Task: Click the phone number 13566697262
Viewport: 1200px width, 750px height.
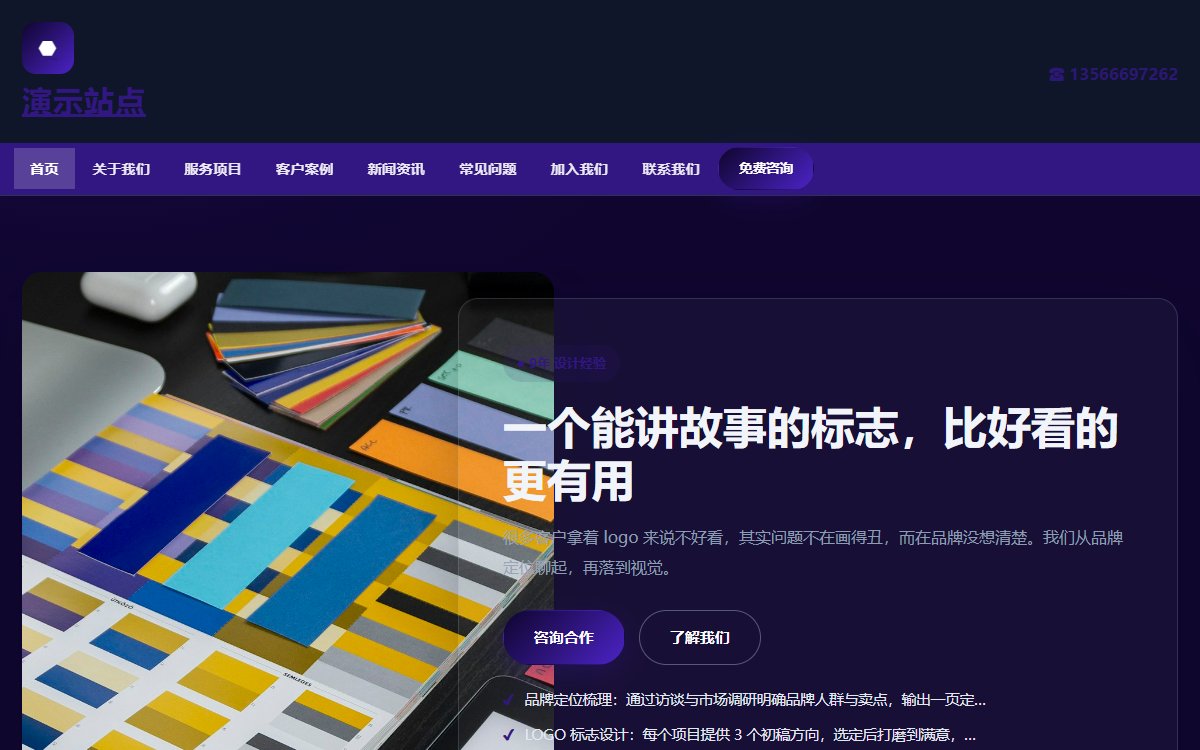Action: pyautogui.click(x=1113, y=74)
